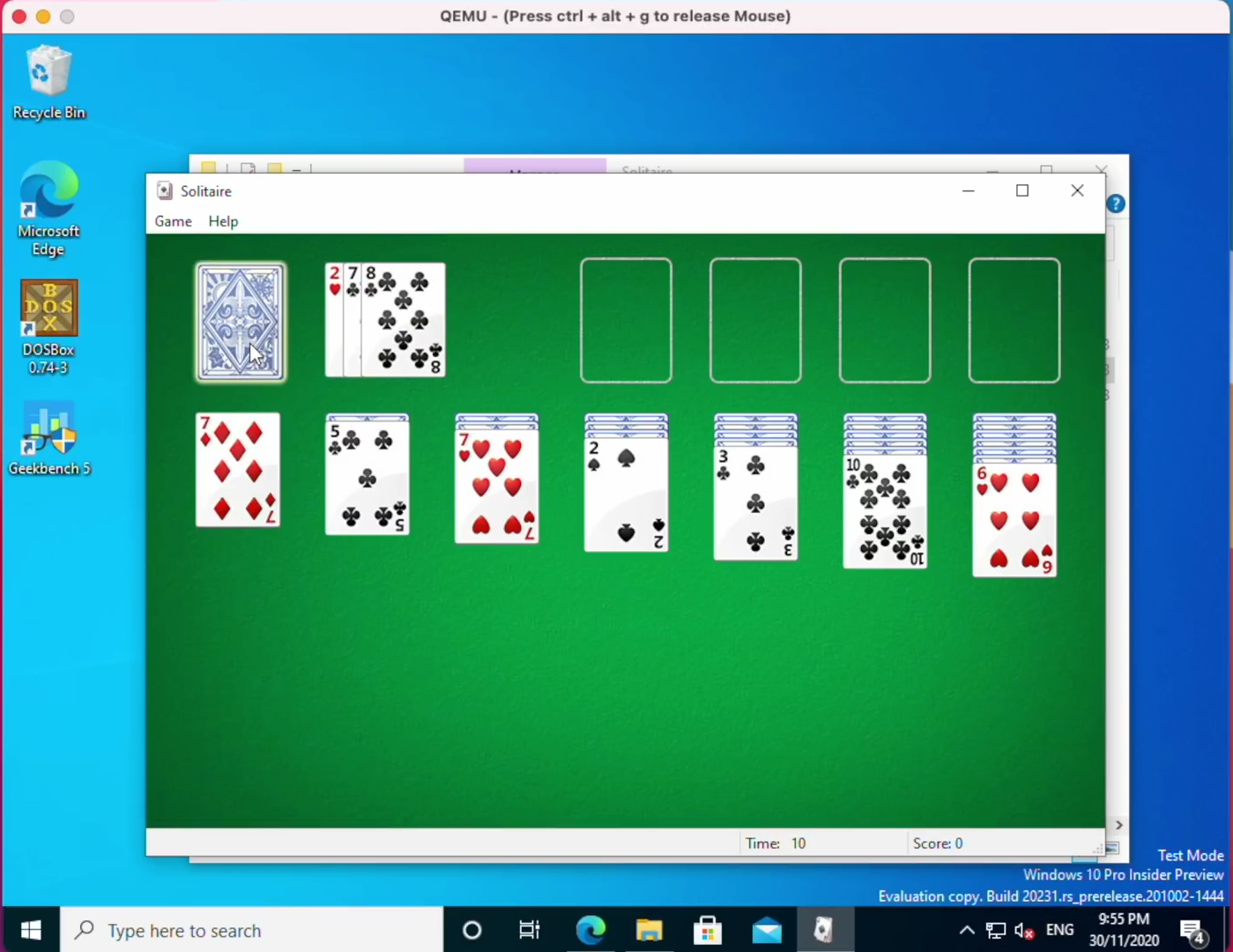The image size is (1233, 952).
Task: Select the 8 of clubs waste card
Action: pos(404,321)
